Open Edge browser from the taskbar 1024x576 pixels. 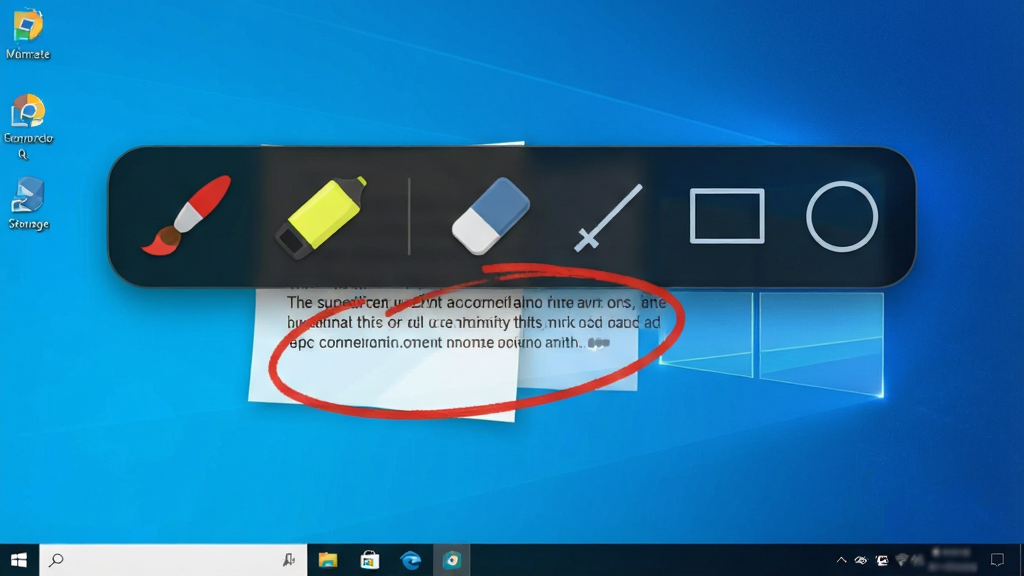pos(411,560)
